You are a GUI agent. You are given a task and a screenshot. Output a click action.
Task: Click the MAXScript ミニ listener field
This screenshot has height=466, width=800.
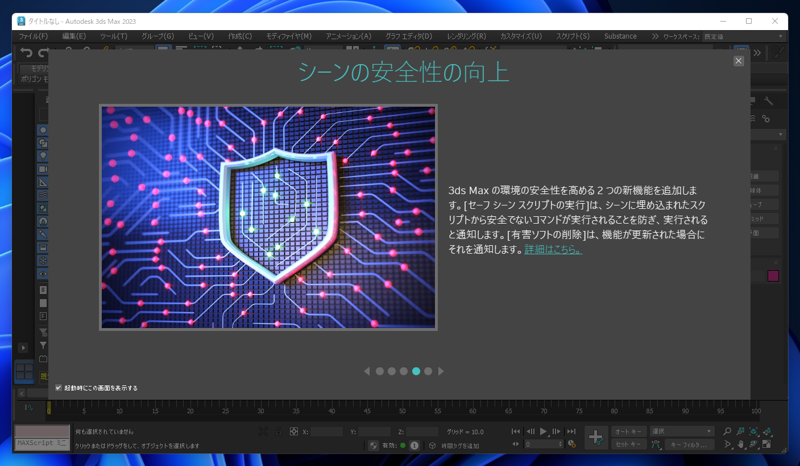[42, 443]
